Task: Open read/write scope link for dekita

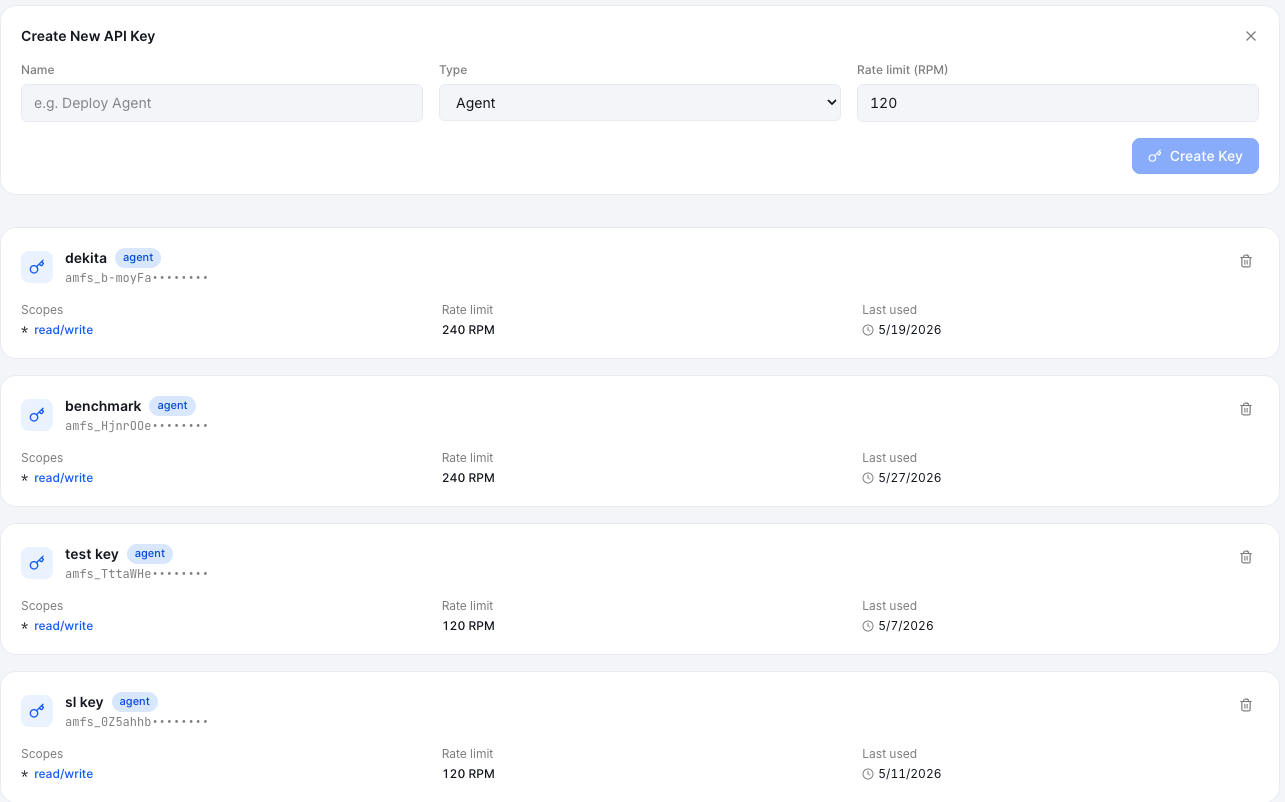Action: point(63,330)
